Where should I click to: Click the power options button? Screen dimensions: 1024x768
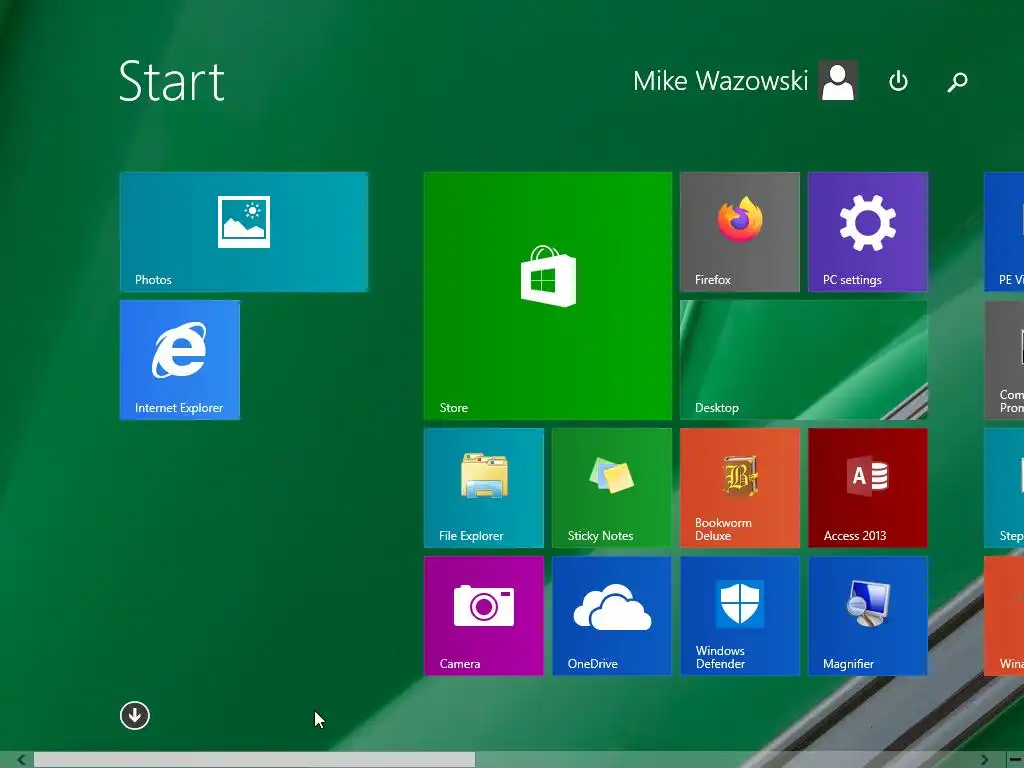(899, 81)
